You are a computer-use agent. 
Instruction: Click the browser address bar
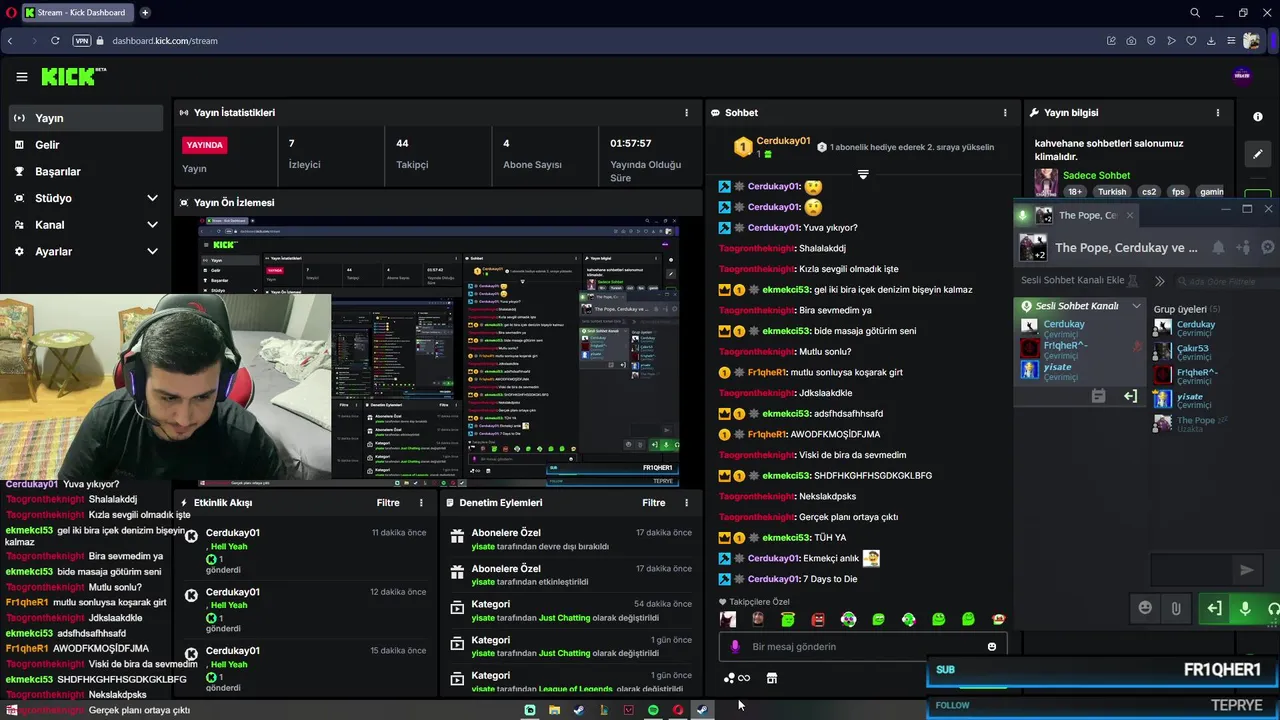click(x=600, y=41)
